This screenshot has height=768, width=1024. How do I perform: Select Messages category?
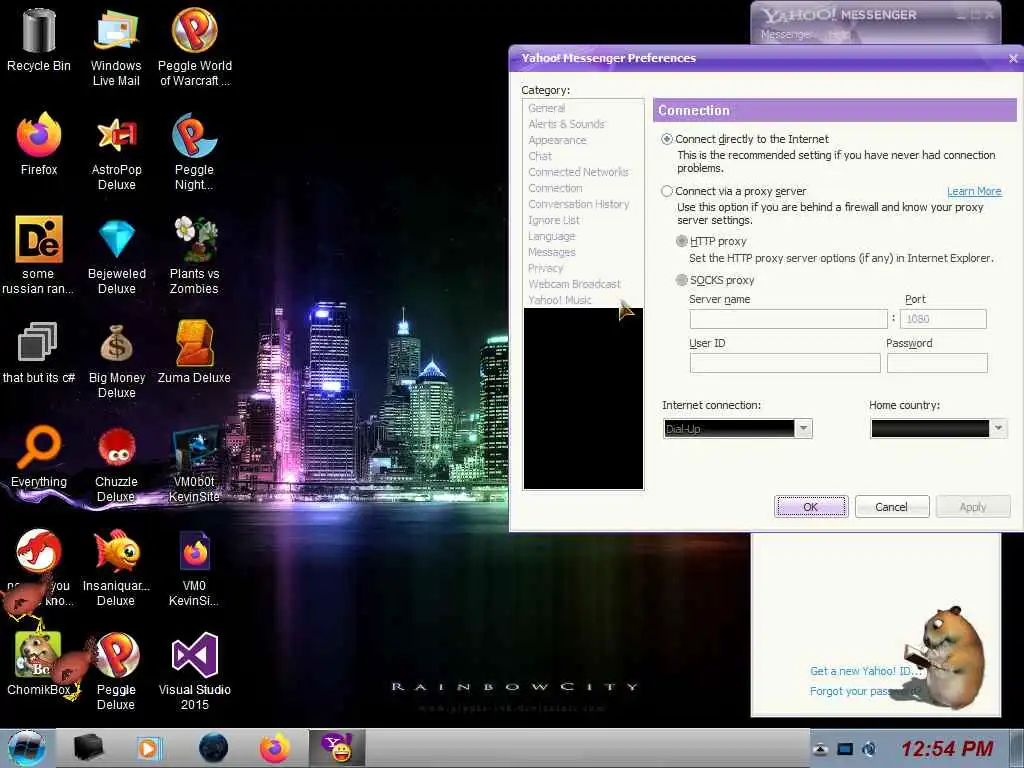coord(552,252)
